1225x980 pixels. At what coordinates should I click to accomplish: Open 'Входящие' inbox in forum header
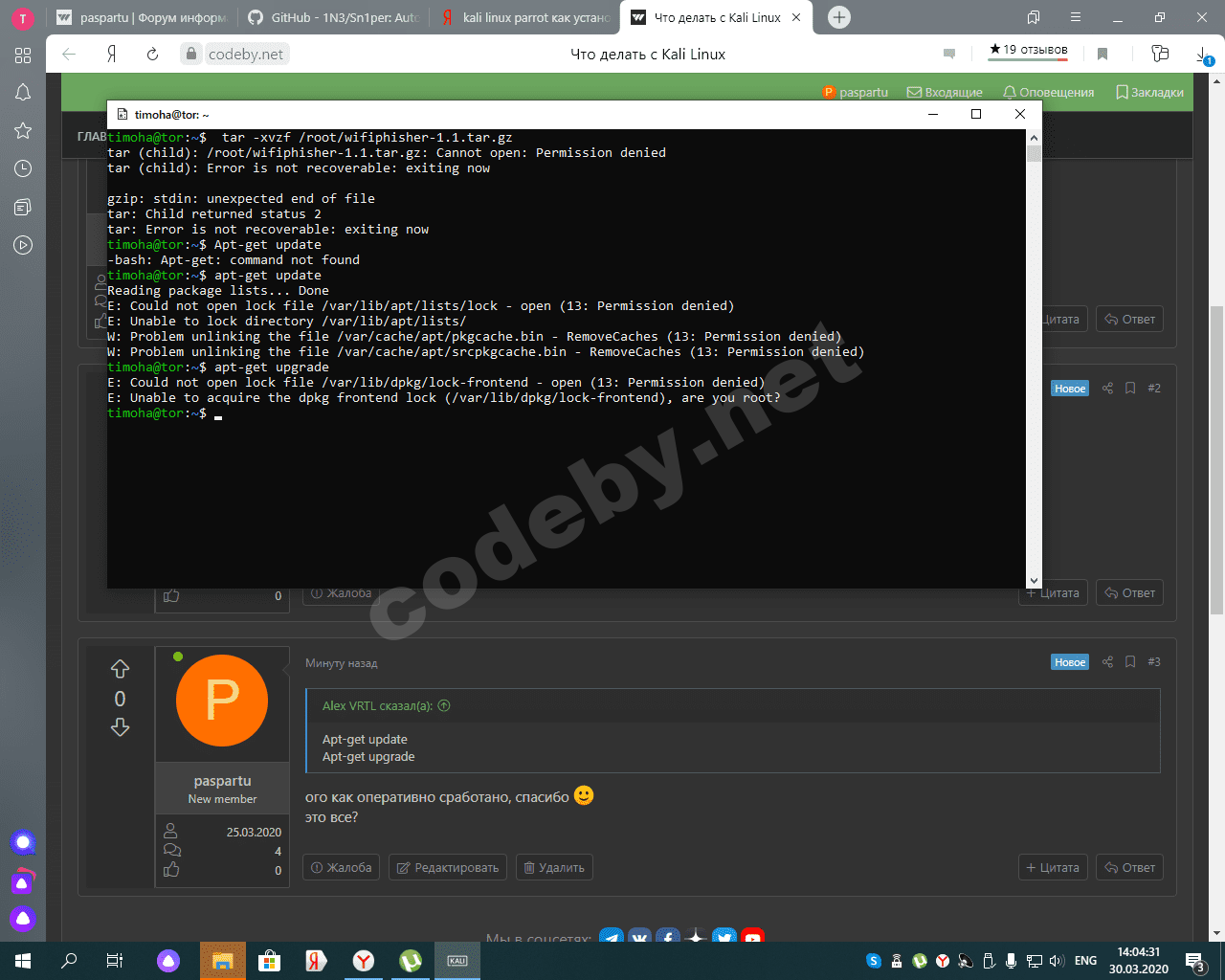(946, 93)
